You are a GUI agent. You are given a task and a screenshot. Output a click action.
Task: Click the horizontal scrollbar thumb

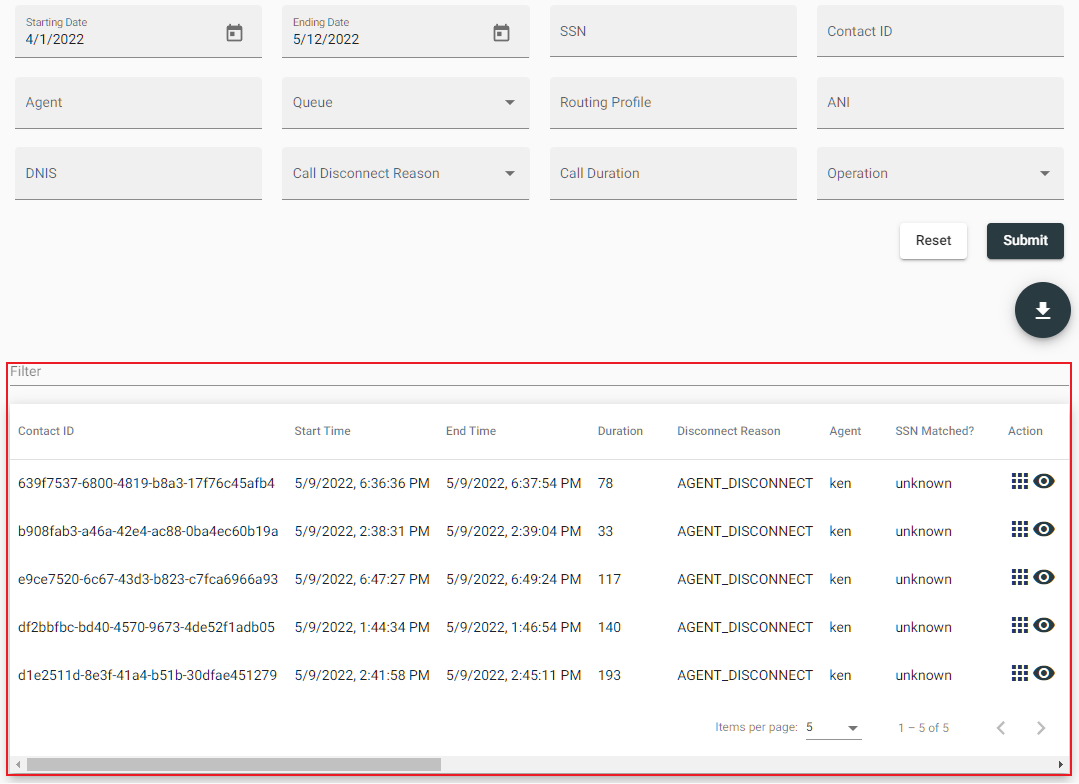(234, 764)
